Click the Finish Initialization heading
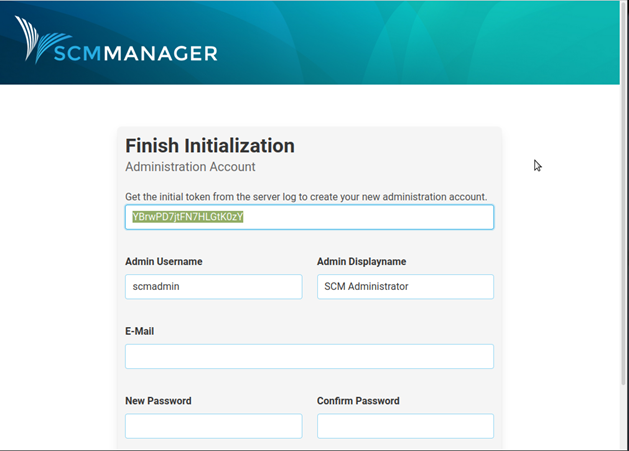 coord(210,146)
